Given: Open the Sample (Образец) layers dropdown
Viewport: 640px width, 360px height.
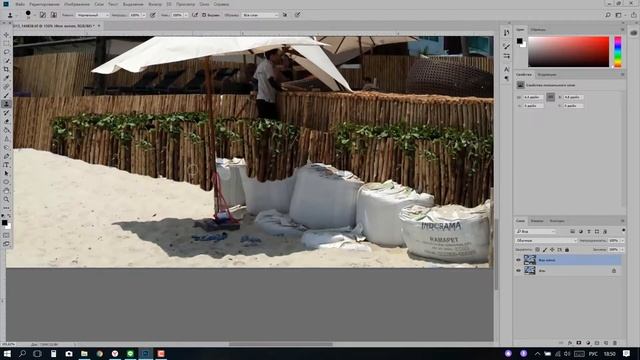Looking at the screenshot, I should pos(260,15).
